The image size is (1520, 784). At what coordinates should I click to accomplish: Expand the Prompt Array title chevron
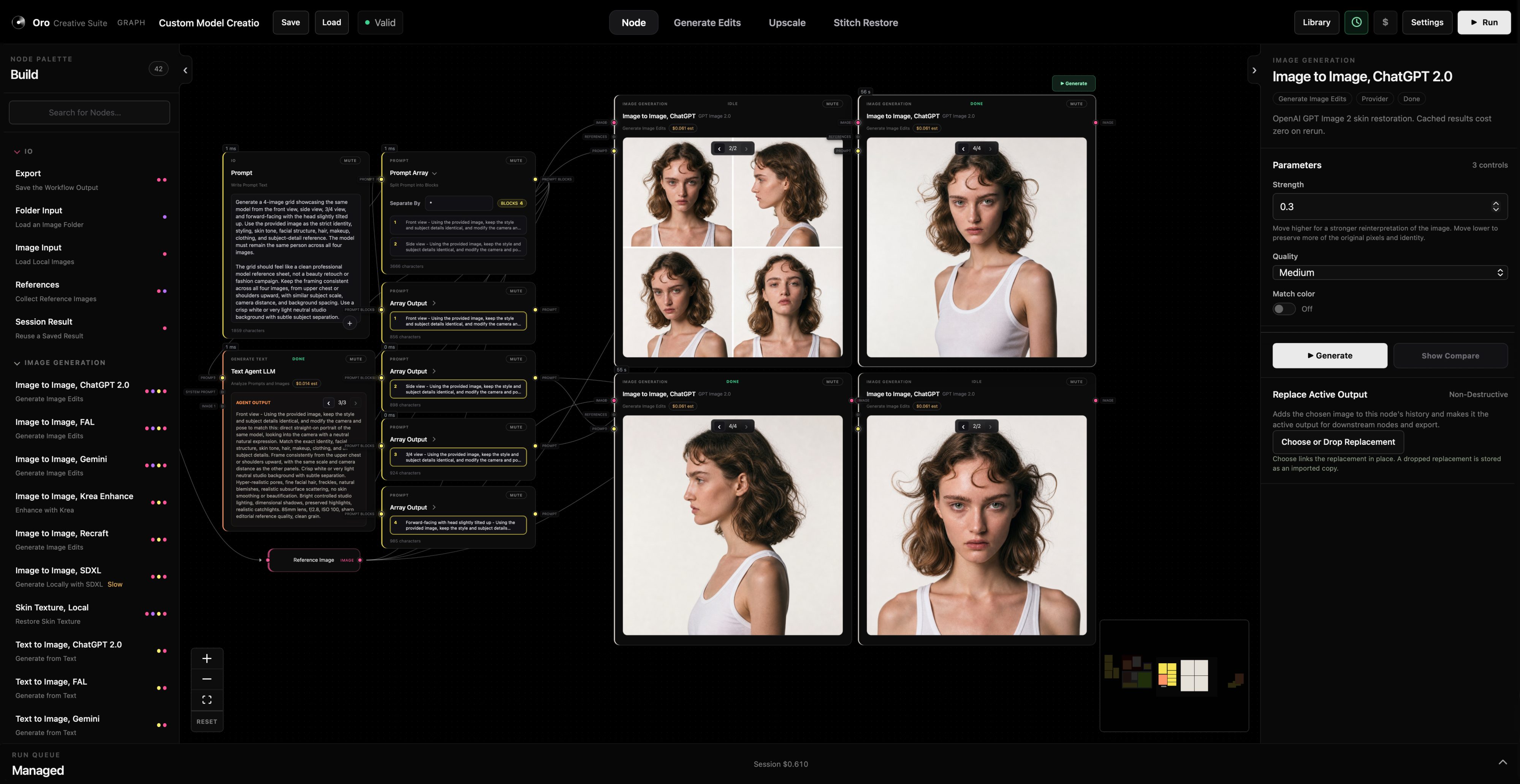[434, 174]
